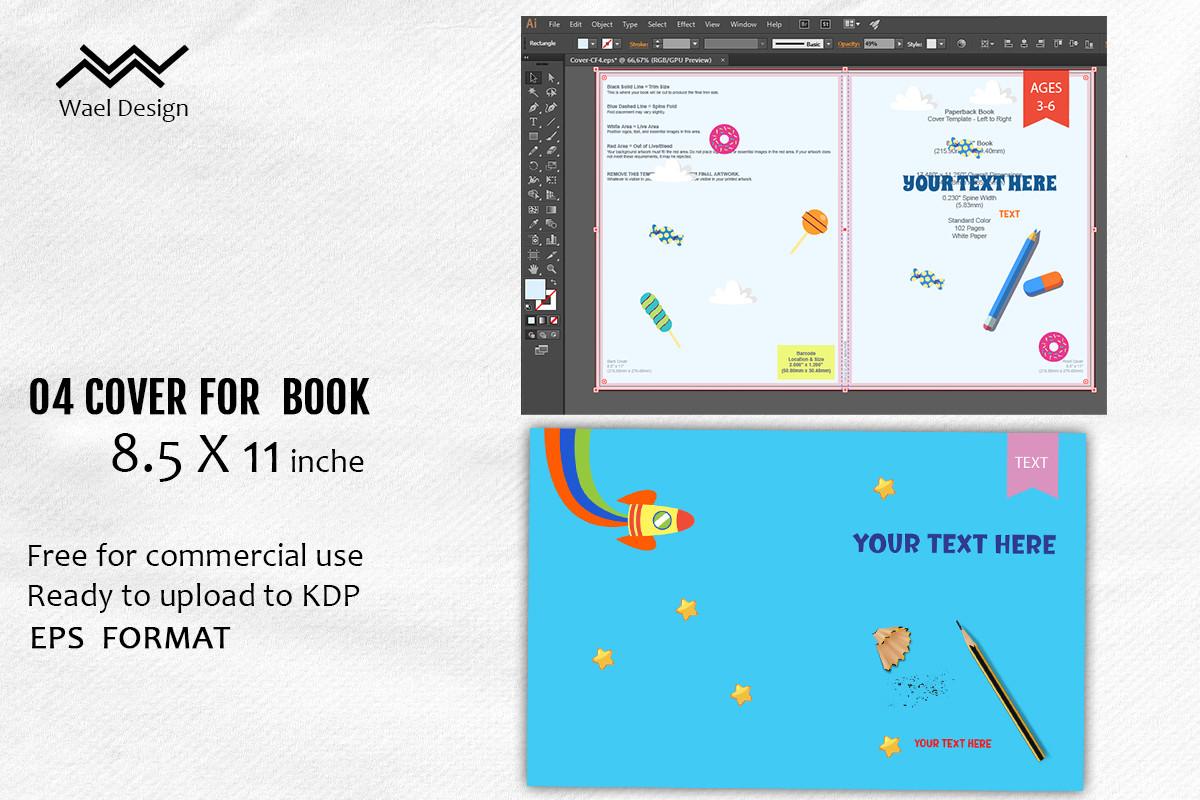The image size is (1200, 800).
Task: Reset to default fill and stroke
Action: (528, 307)
